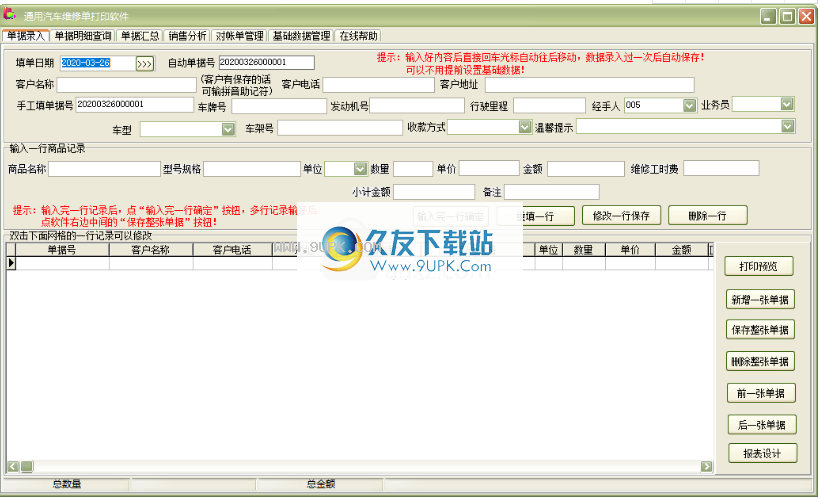Click the 客户地址 input field
The image size is (820, 499).
tap(589, 85)
